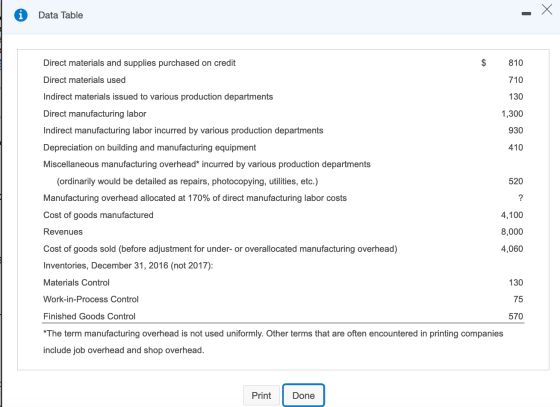Click the Materials Control inventory label

[x=76, y=282]
